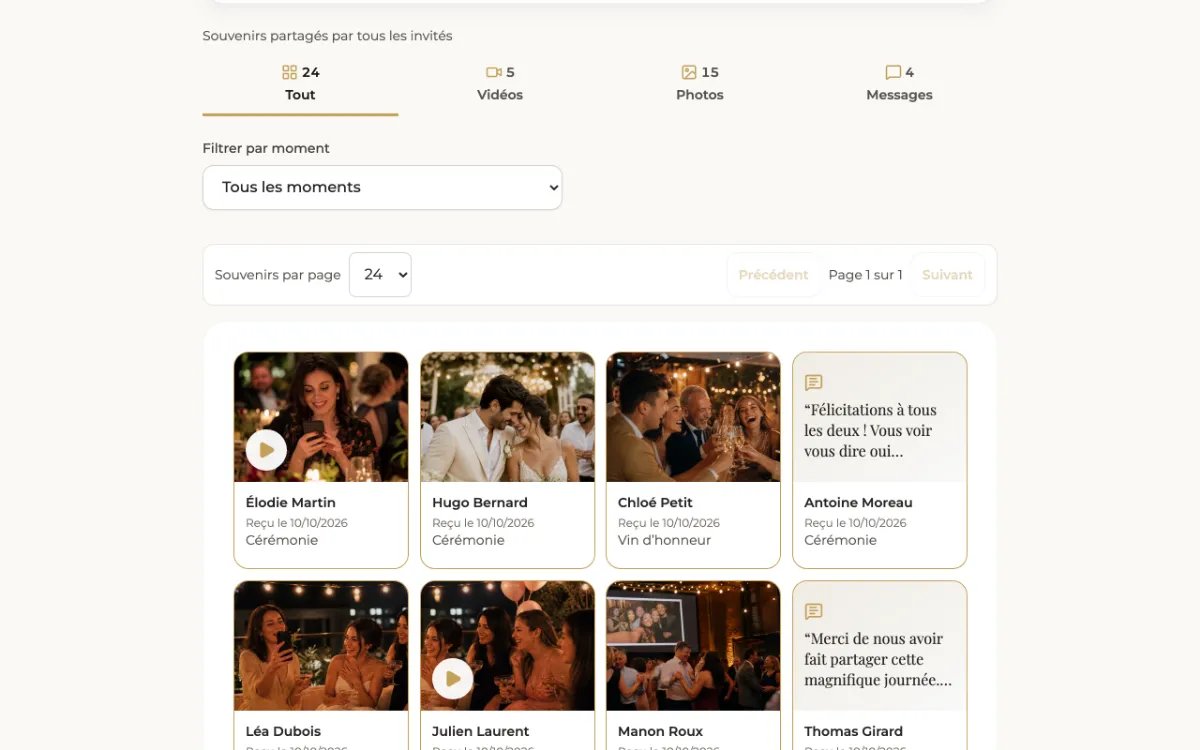
Task: Open the Tous les moments filter dropdown
Action: (x=382, y=187)
